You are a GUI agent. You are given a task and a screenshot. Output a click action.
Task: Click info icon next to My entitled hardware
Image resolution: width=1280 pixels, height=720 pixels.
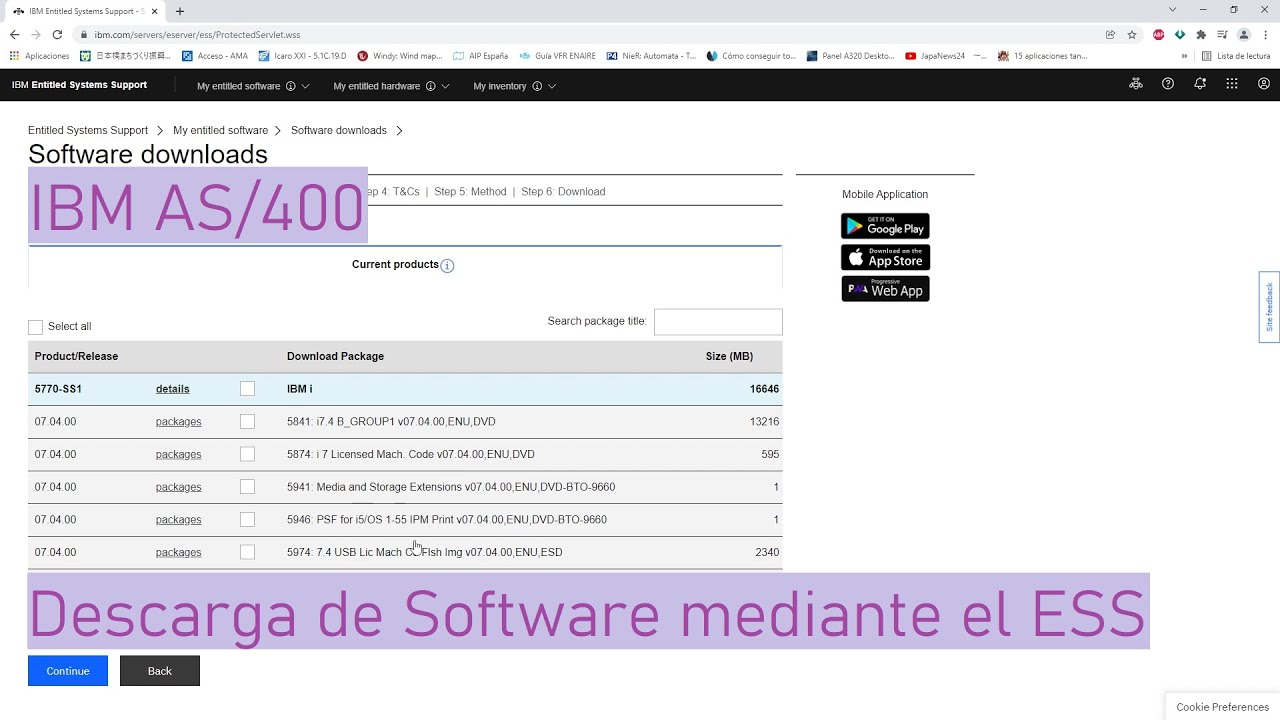(431, 86)
